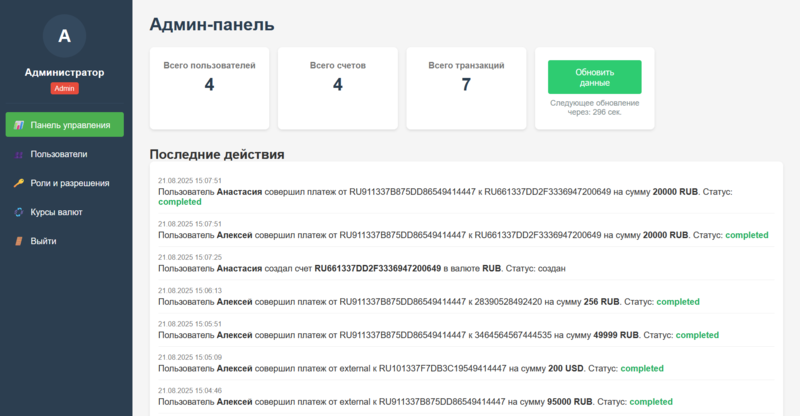
Task: Click the dashboard icon beside Панель управления
Action: coord(19,125)
